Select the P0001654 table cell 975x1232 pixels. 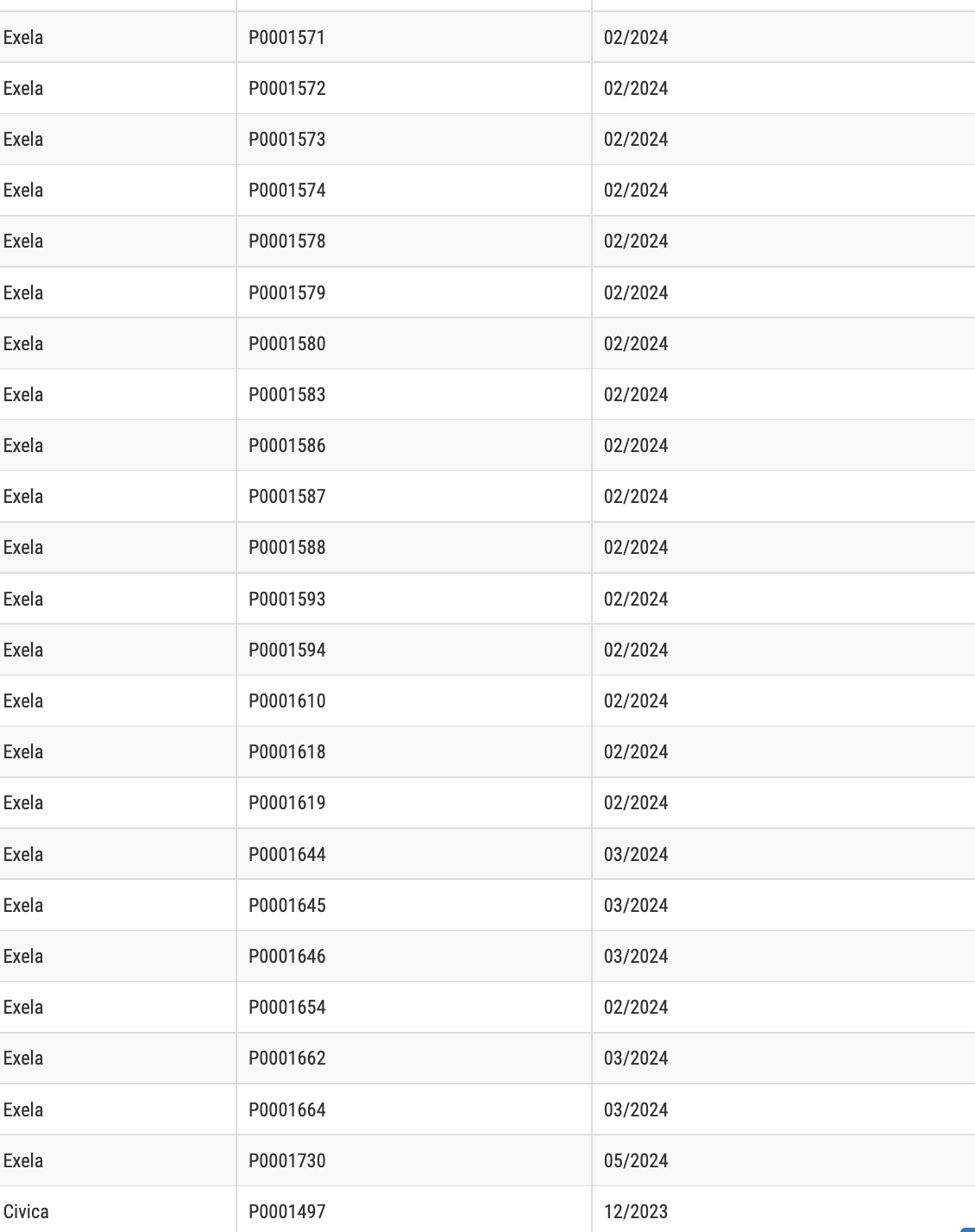(414, 1007)
